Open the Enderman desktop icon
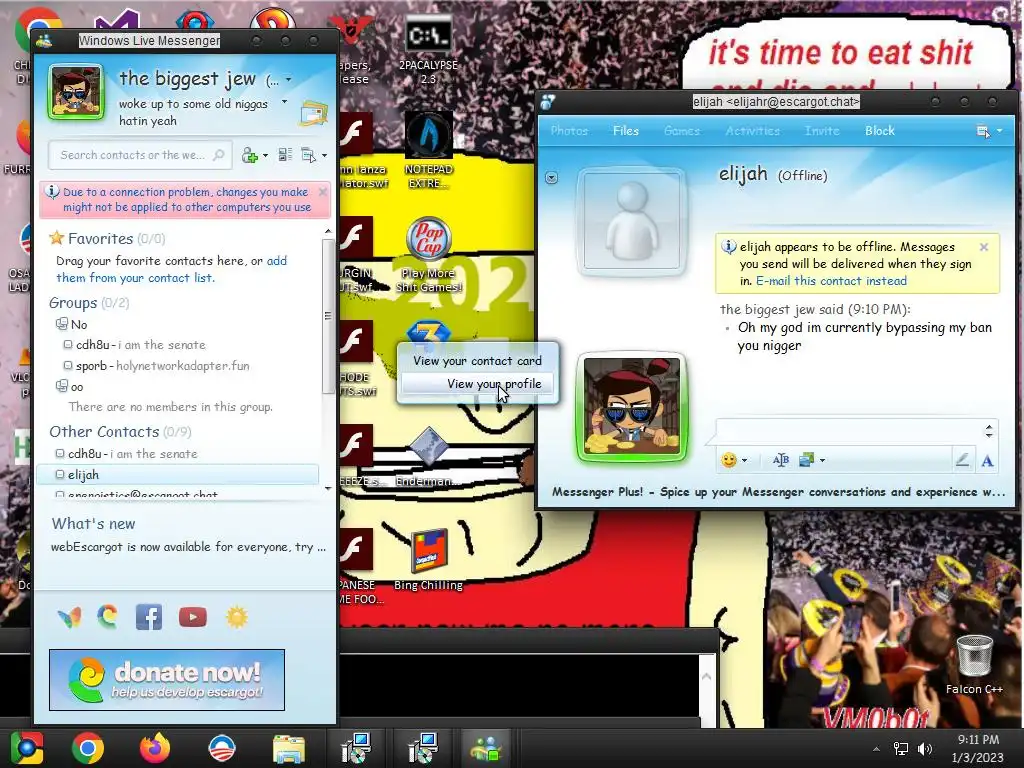 coord(428,457)
